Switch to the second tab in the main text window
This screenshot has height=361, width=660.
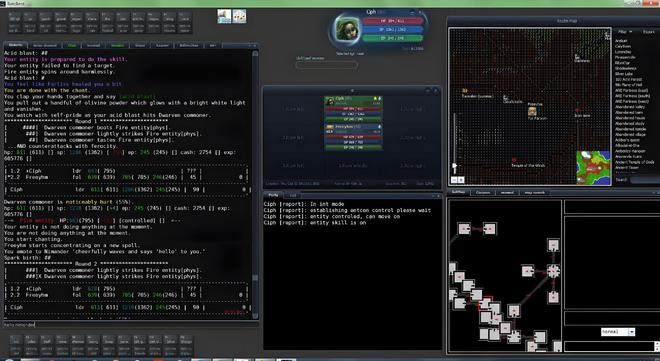pyautogui.click(x=45, y=45)
